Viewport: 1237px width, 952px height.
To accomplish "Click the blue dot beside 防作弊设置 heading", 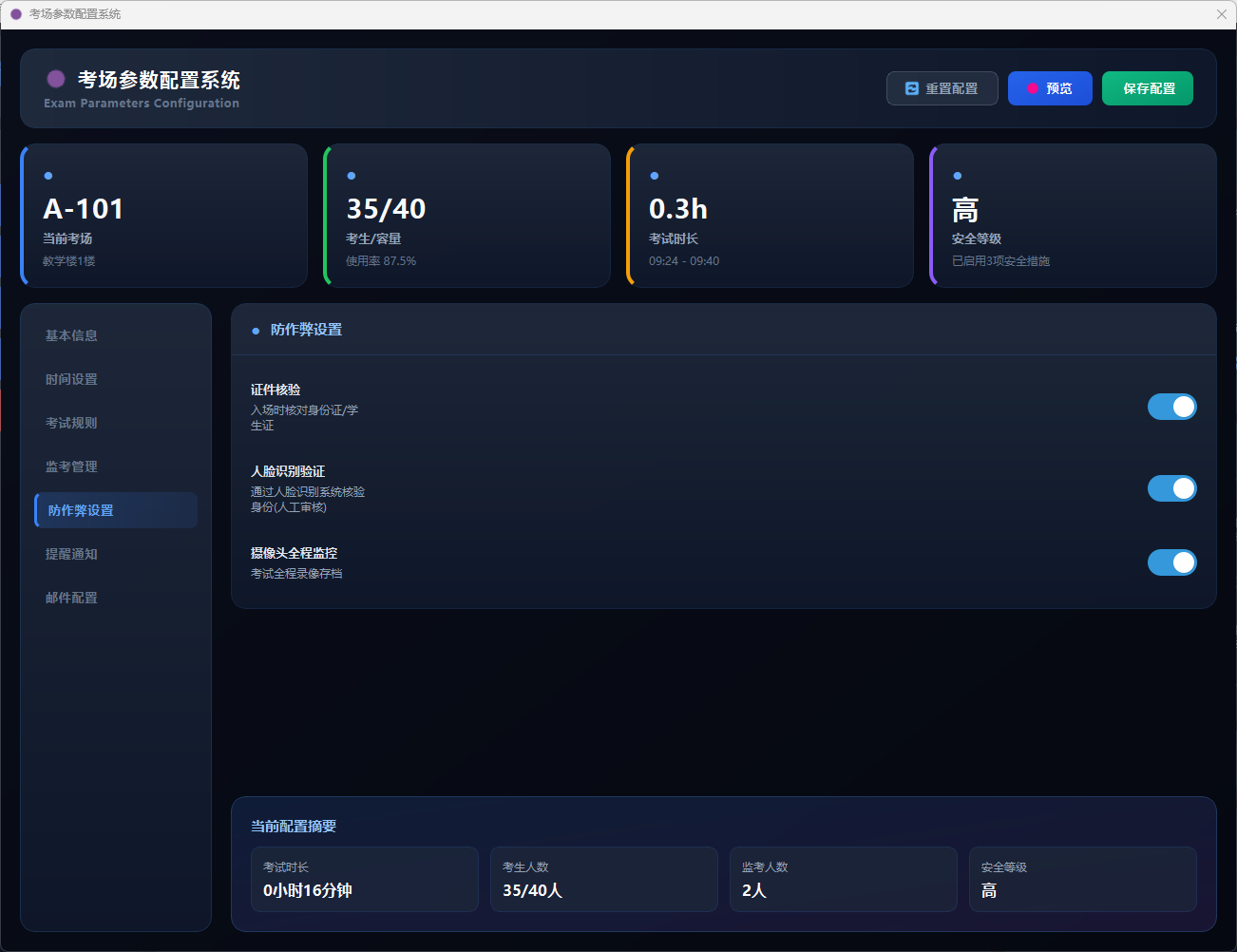I will click(256, 331).
